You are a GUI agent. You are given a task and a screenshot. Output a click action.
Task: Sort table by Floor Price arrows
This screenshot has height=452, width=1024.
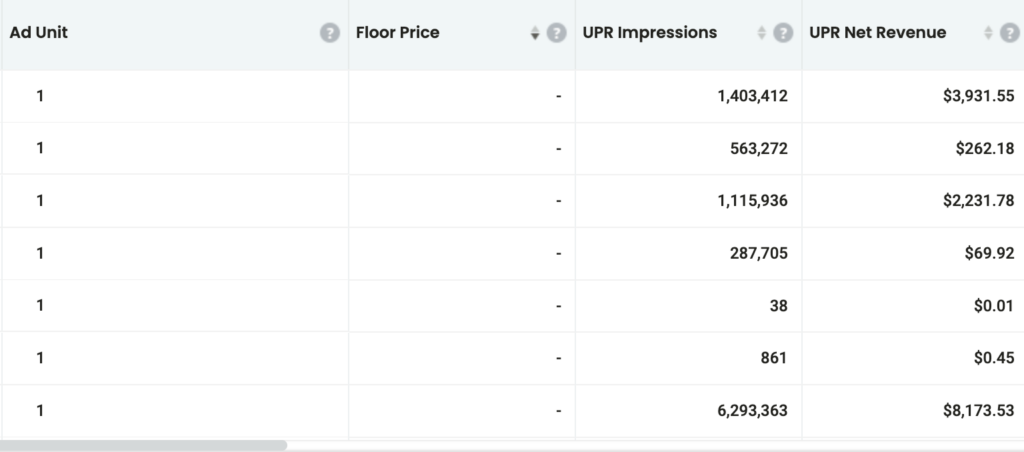point(535,34)
